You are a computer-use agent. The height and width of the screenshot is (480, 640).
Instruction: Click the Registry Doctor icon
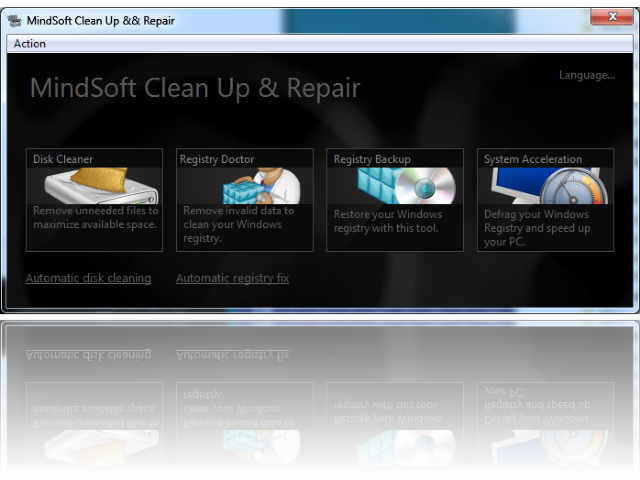(x=261, y=186)
